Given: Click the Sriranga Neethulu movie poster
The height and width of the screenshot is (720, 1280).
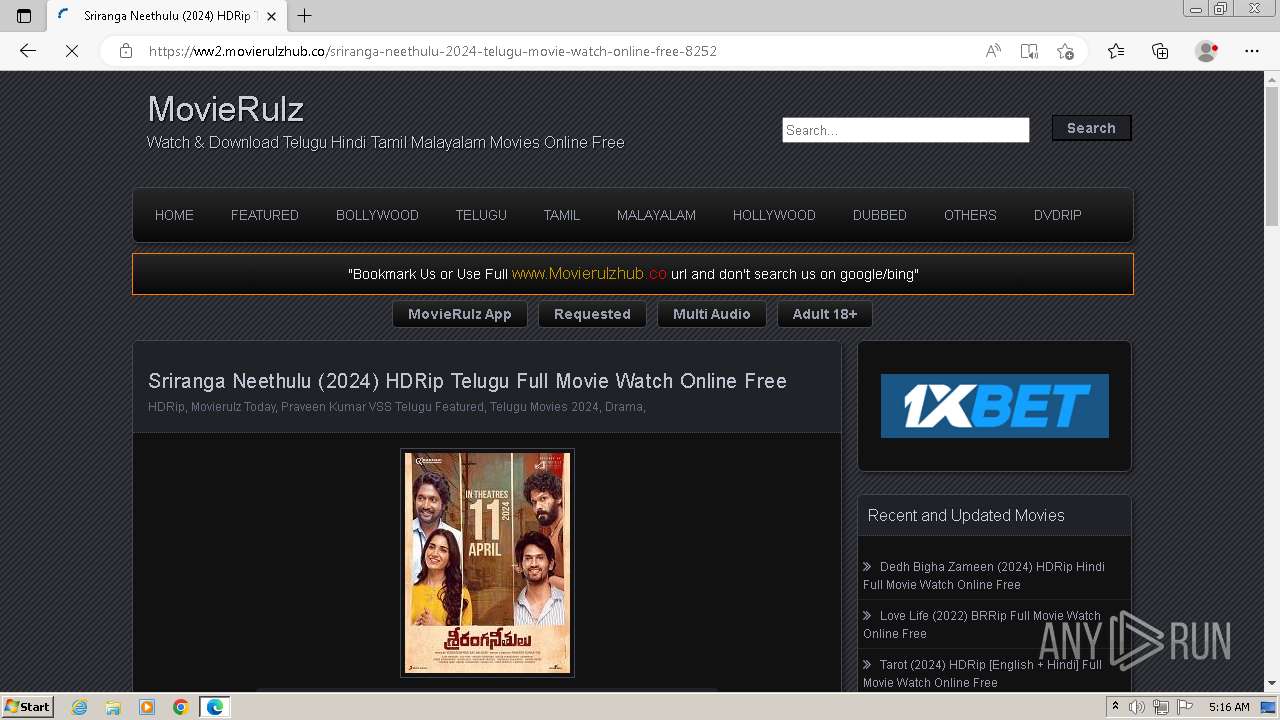Looking at the screenshot, I should click(x=487, y=563).
